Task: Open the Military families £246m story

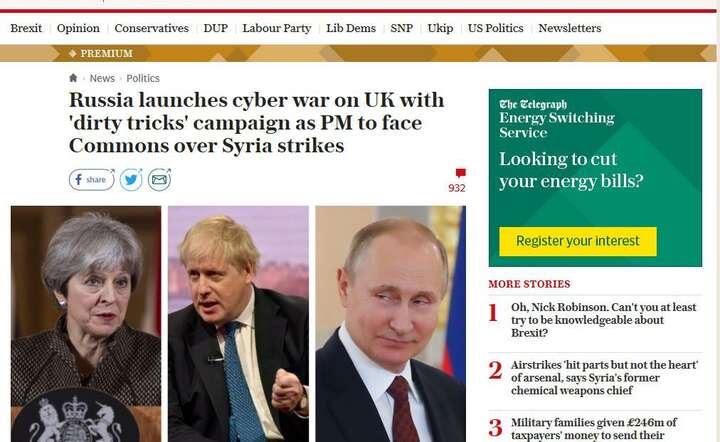Action: (x=594, y=429)
